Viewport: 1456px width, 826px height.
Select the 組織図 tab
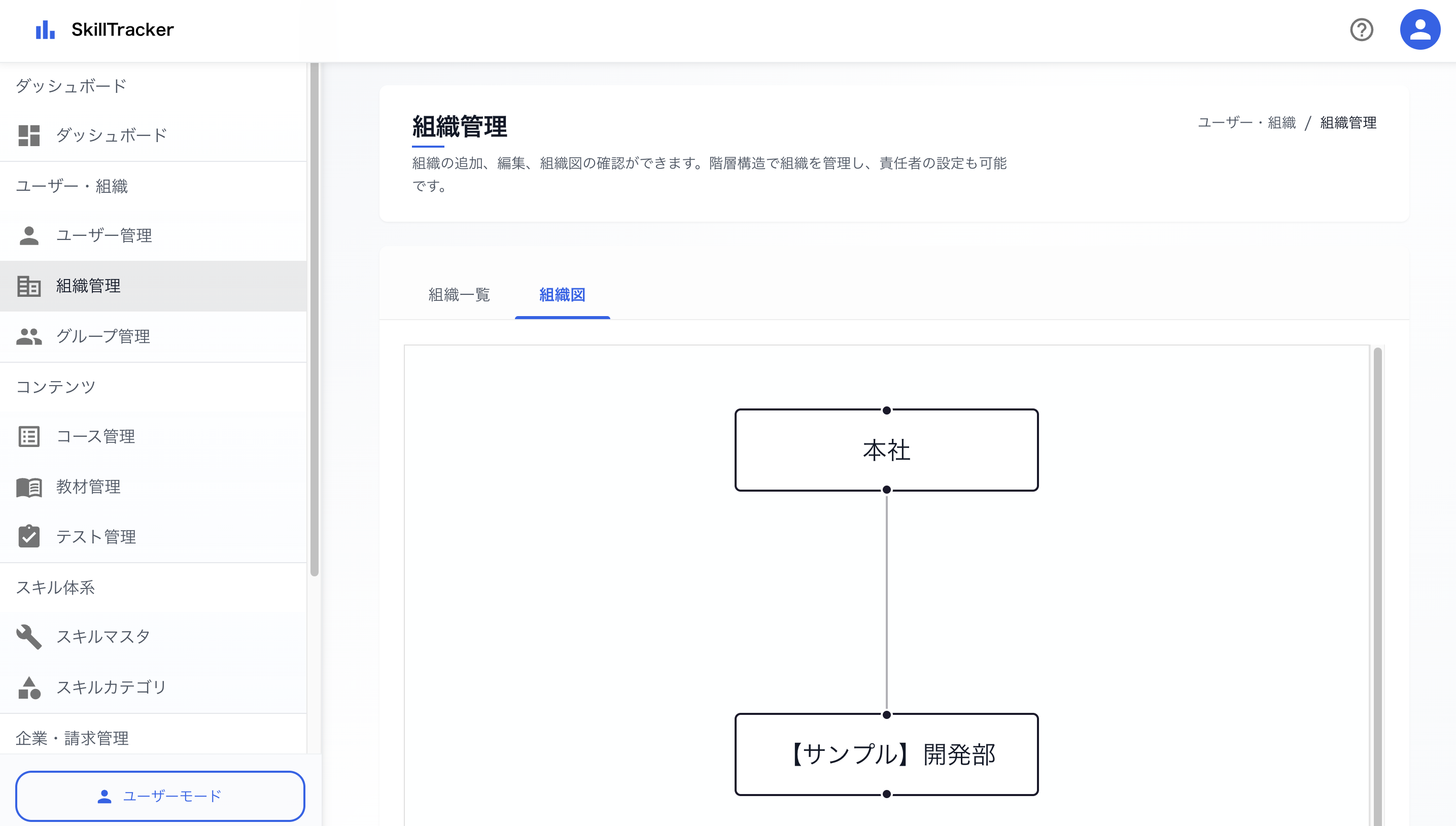[x=562, y=295]
